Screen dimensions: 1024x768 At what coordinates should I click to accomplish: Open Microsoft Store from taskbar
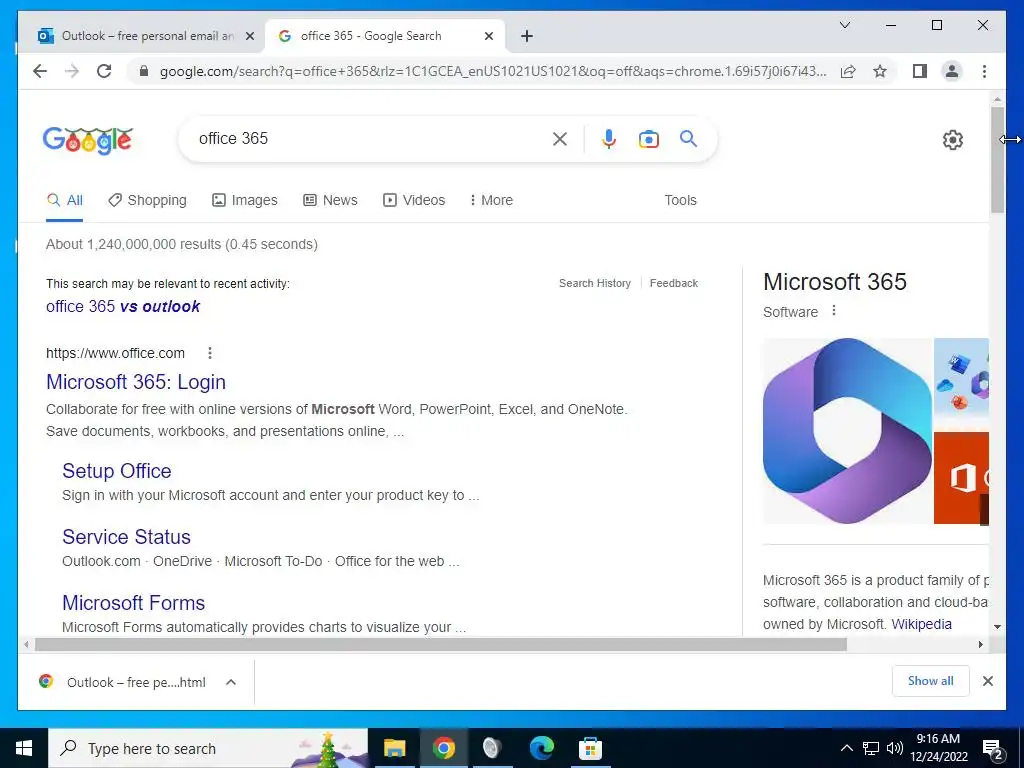[x=590, y=748]
